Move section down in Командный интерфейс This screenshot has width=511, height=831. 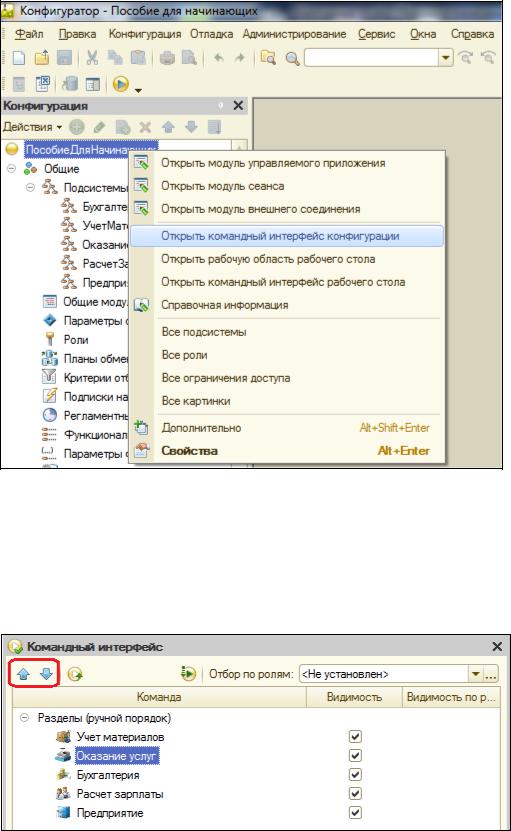(x=46, y=674)
